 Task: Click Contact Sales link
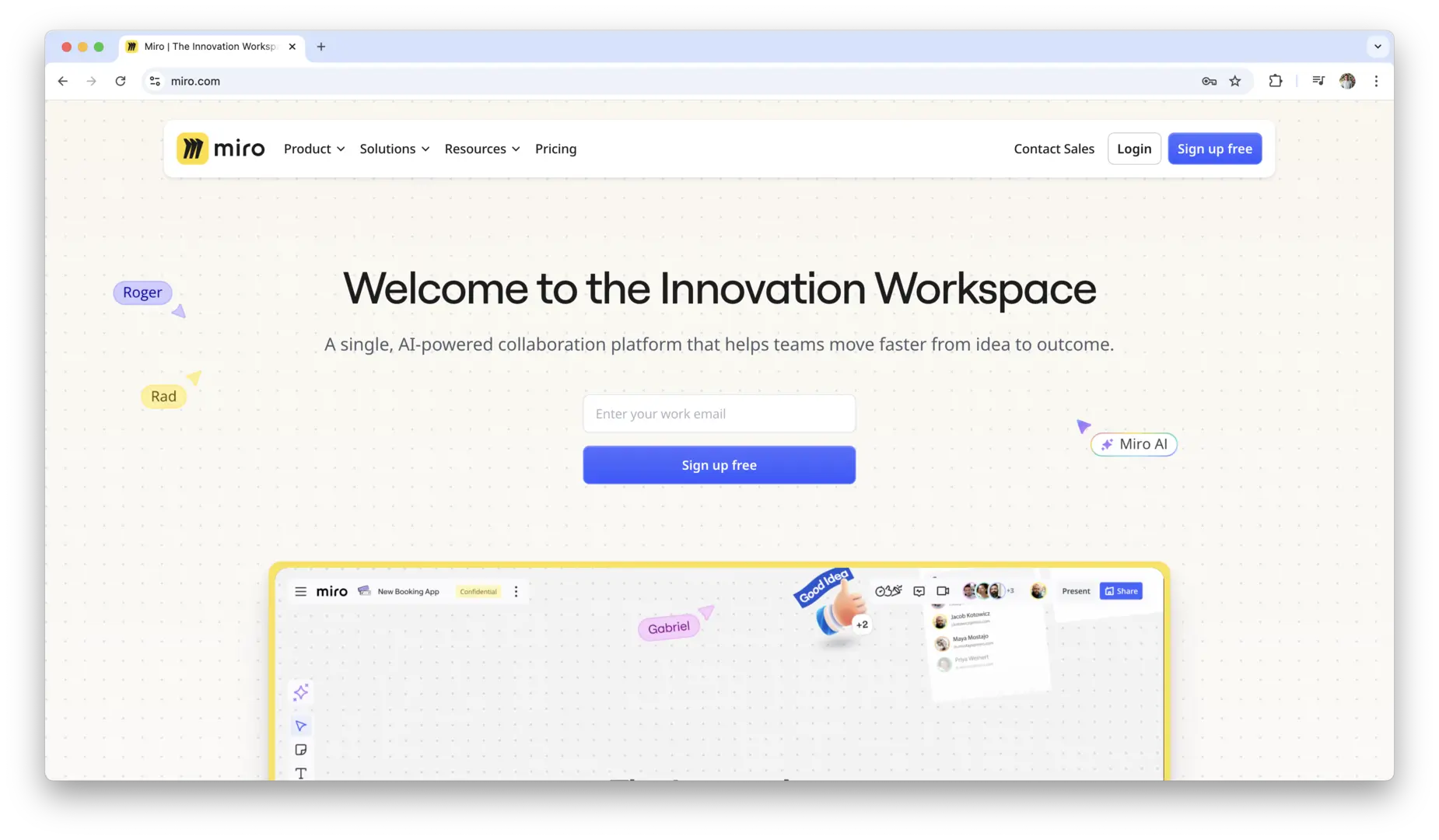pyautogui.click(x=1054, y=149)
